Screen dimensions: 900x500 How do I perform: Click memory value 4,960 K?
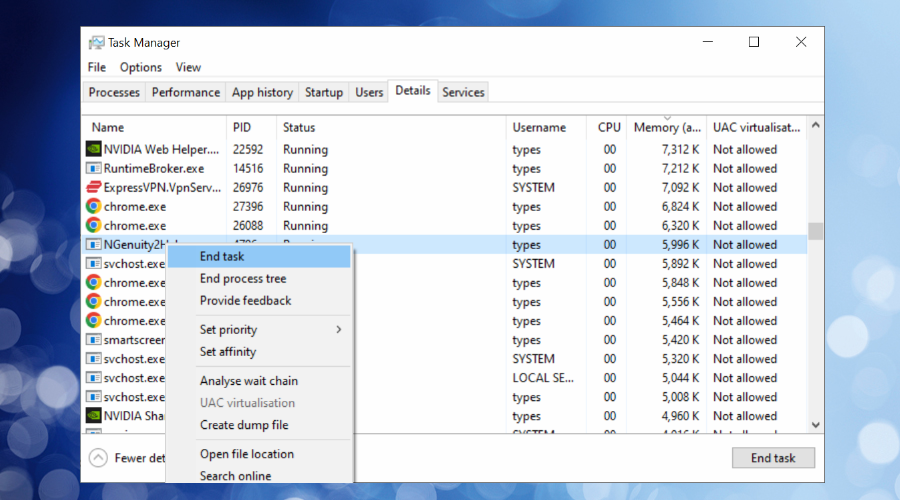680,416
